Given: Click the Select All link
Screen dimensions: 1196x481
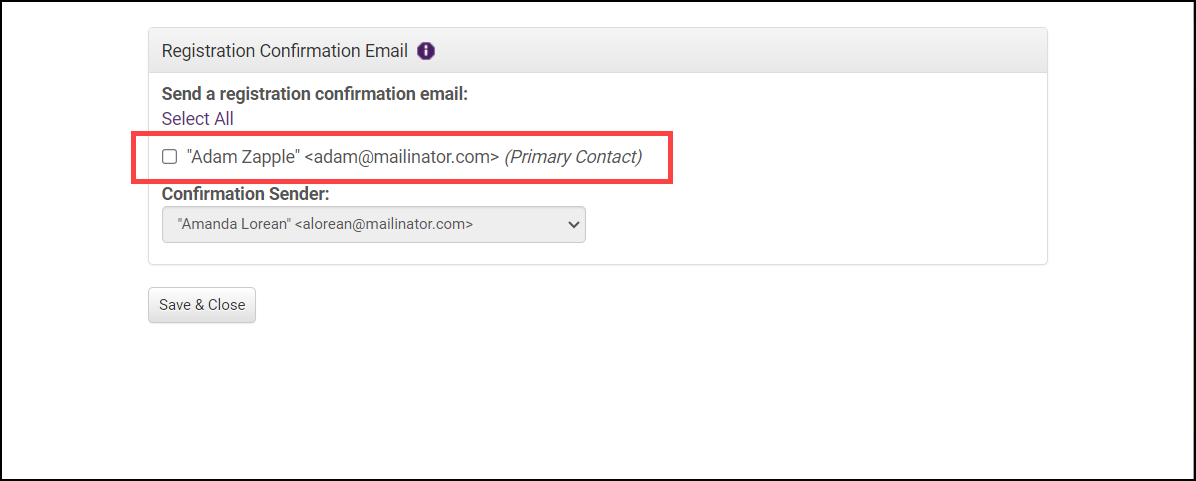Looking at the screenshot, I should coord(198,119).
